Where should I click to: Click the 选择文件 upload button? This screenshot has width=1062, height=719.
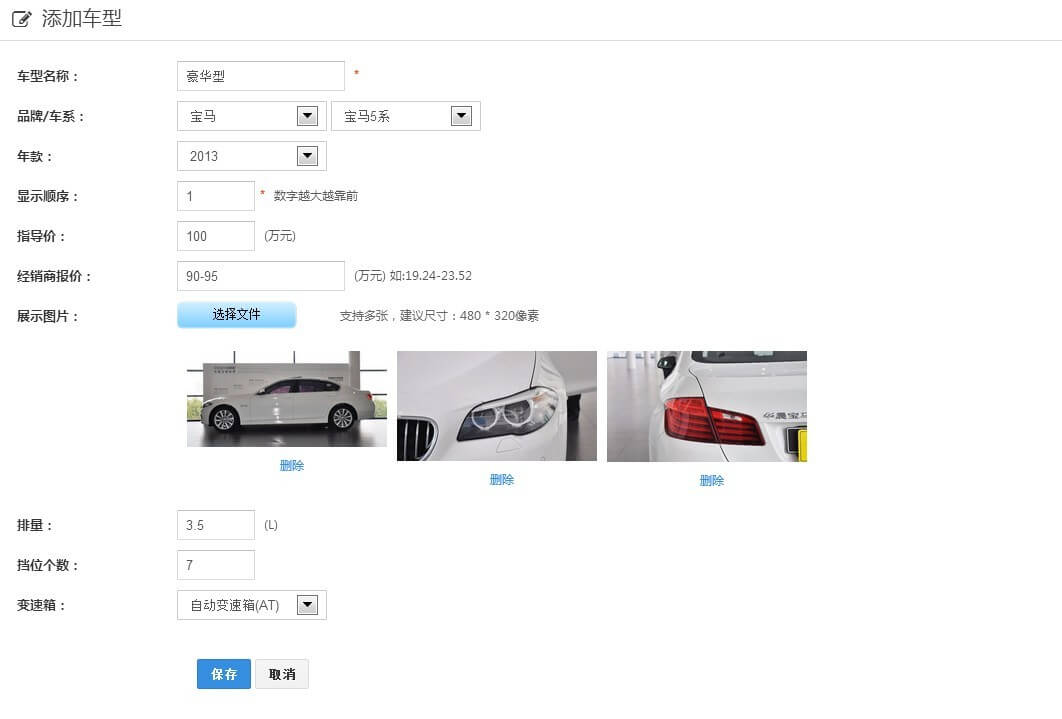[x=236, y=315]
